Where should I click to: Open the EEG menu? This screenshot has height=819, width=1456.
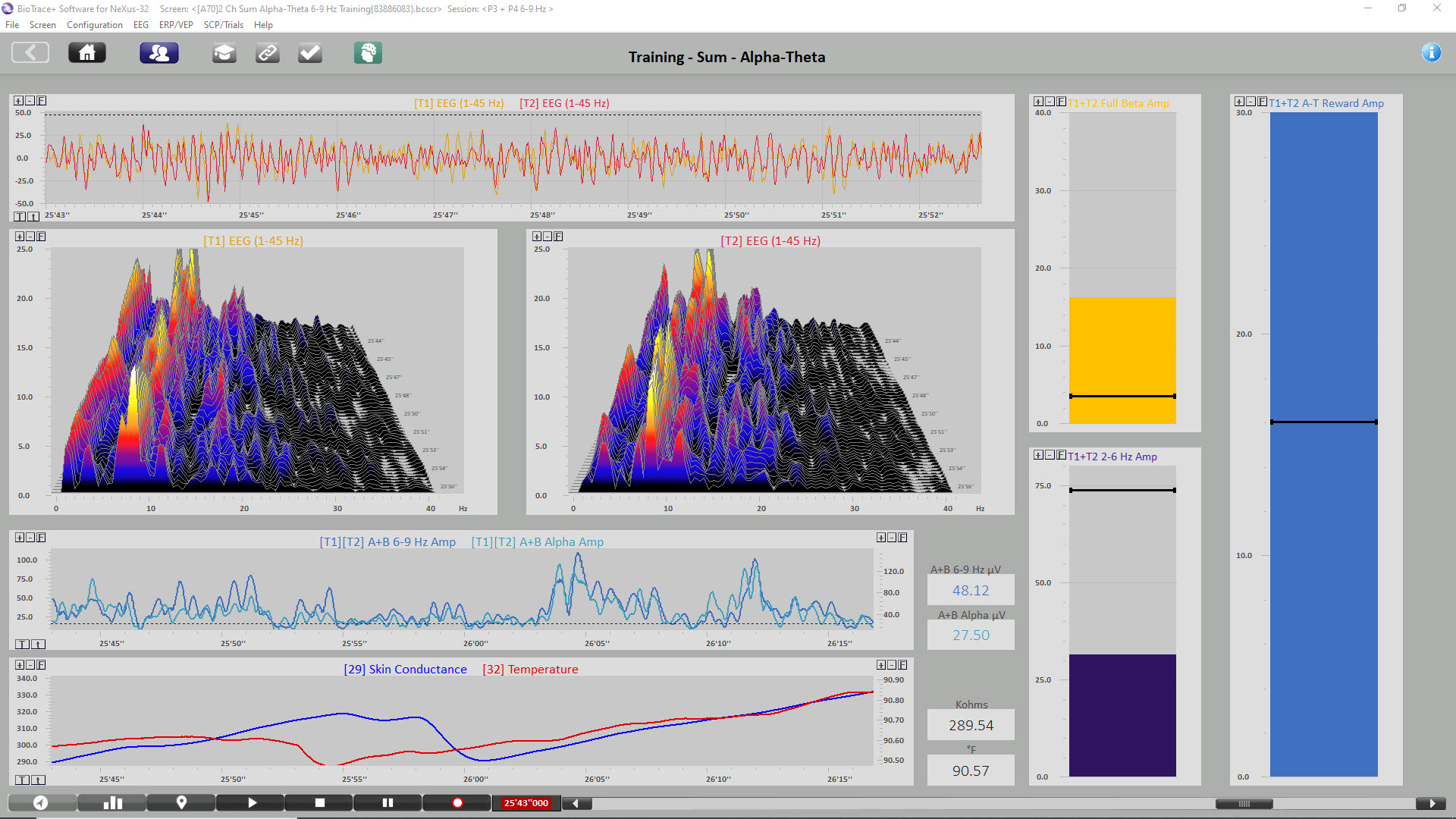tap(140, 25)
